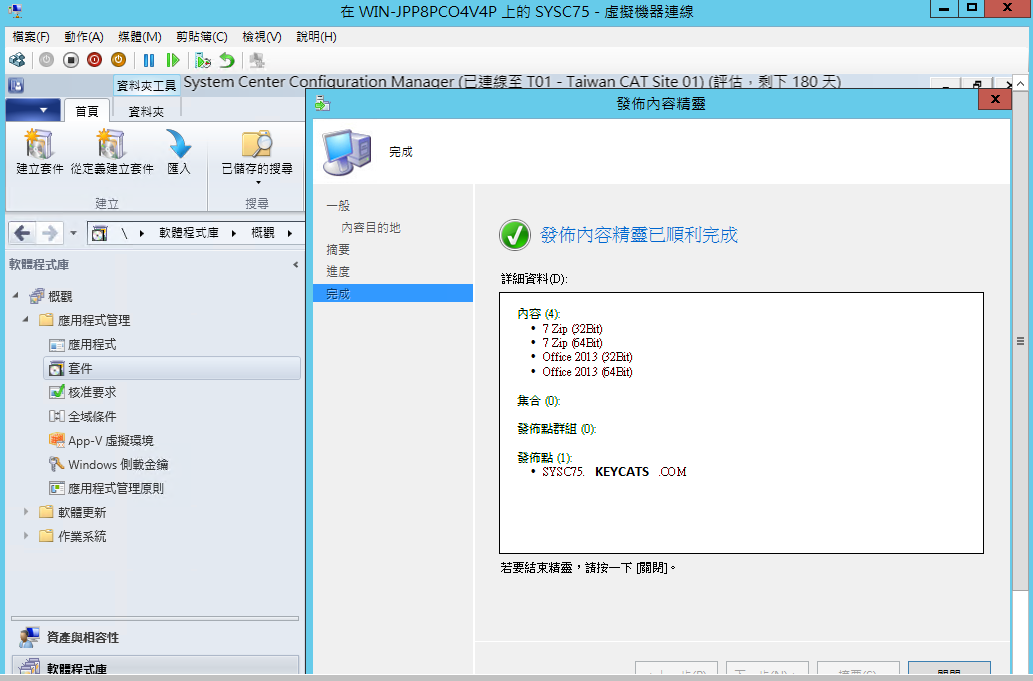Collapse the 應用程式管理 folder node

(26, 319)
